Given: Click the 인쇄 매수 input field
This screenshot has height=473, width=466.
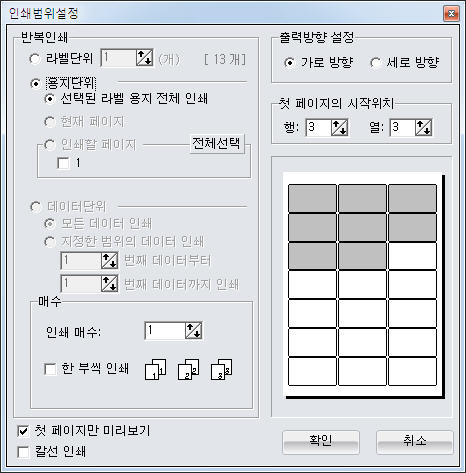Looking at the screenshot, I should tap(165, 331).
